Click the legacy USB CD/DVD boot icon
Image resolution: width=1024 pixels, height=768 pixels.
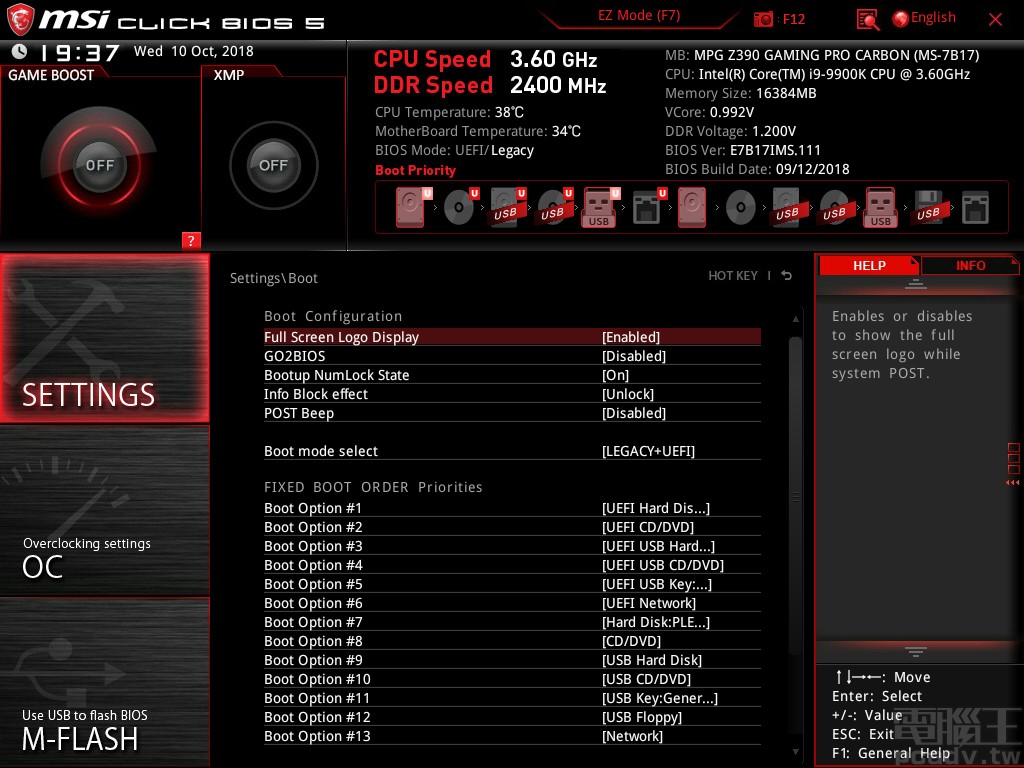[x=835, y=207]
